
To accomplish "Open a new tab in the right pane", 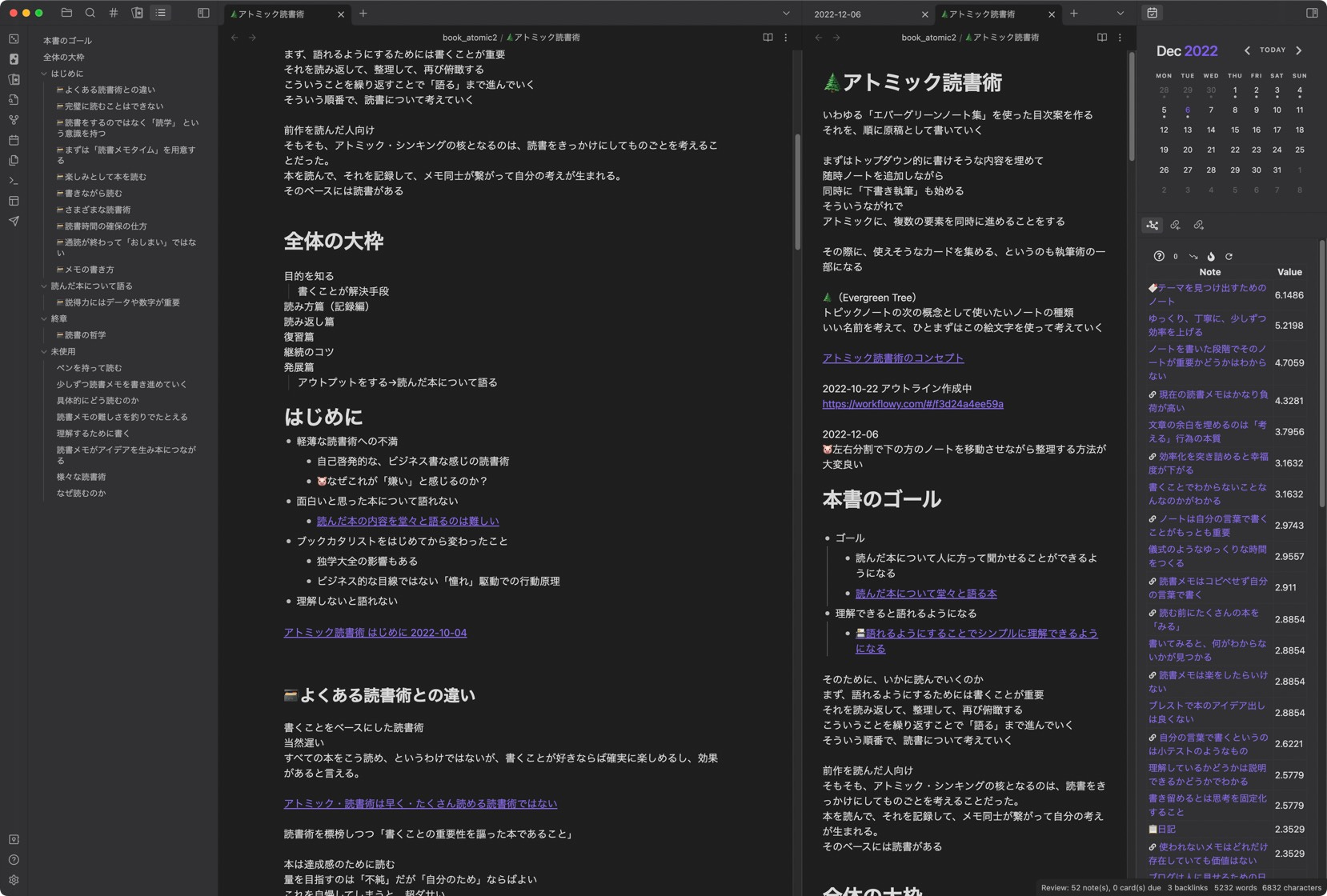I will [1074, 14].
